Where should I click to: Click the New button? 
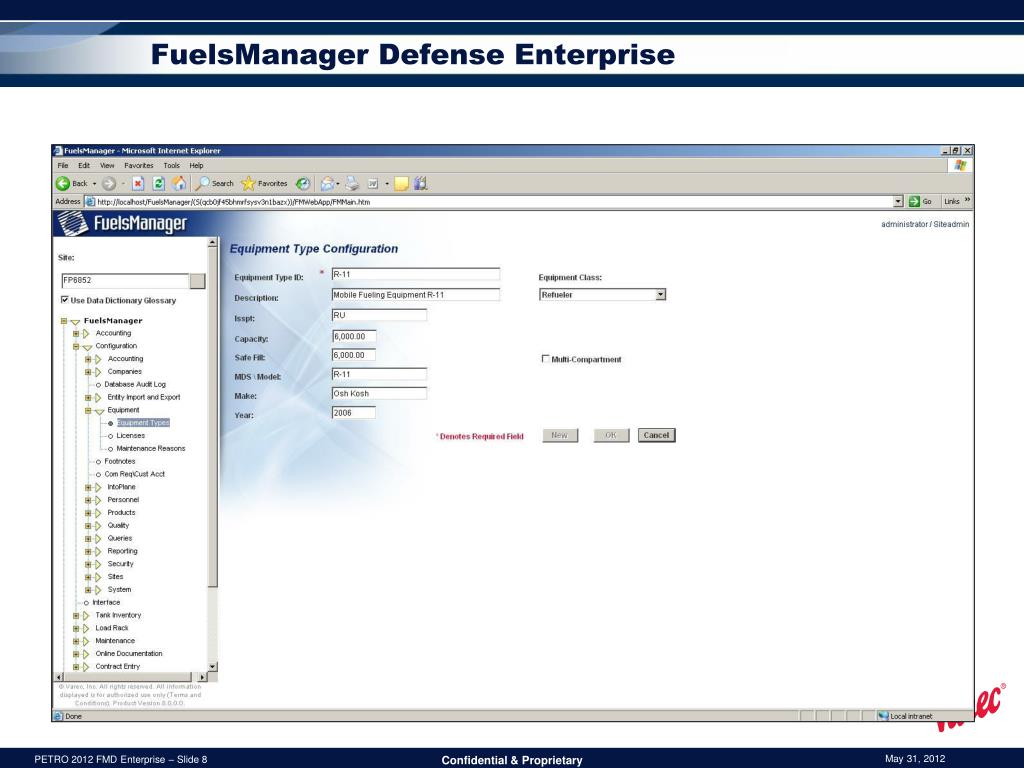click(560, 436)
